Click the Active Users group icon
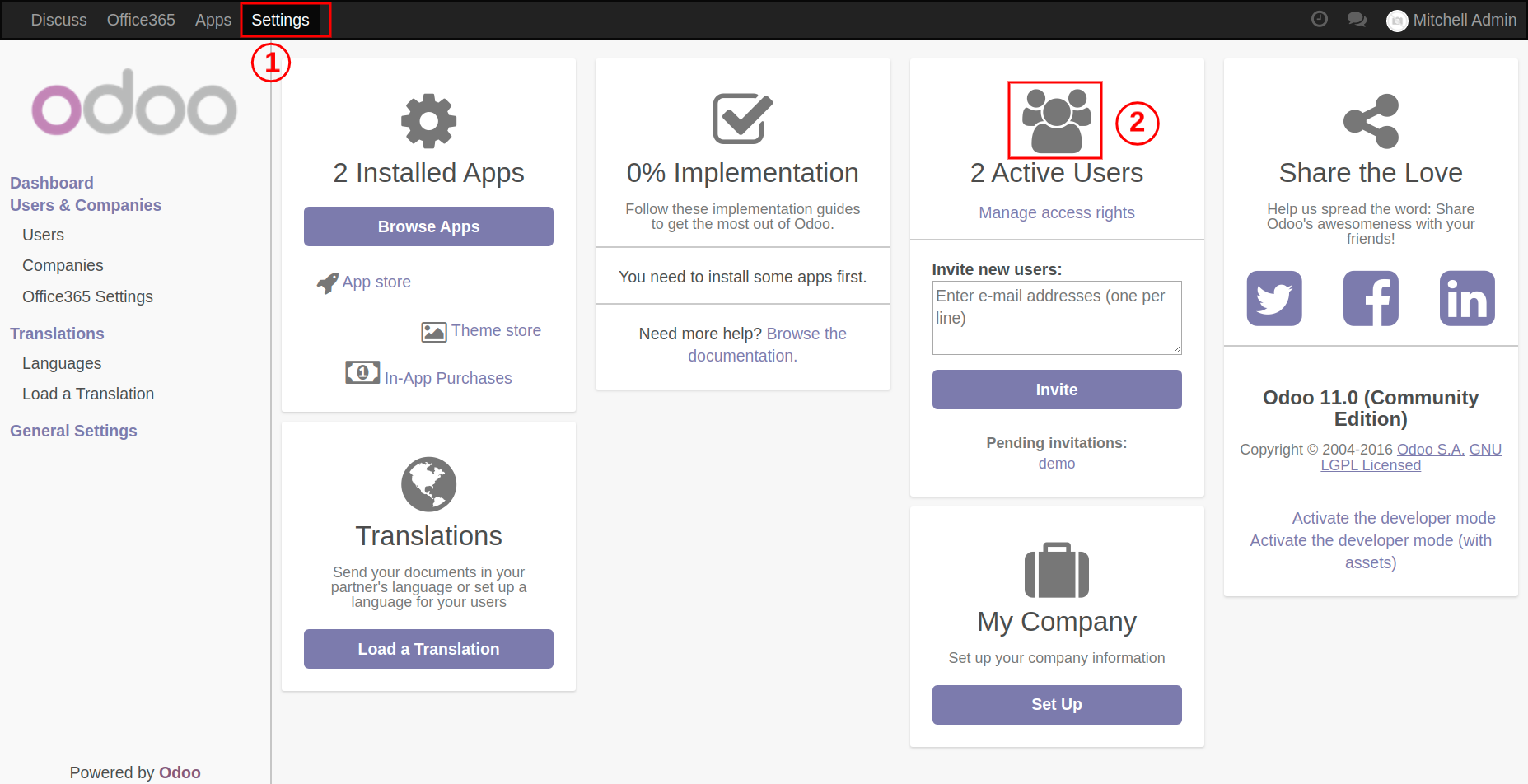 pyautogui.click(x=1055, y=120)
